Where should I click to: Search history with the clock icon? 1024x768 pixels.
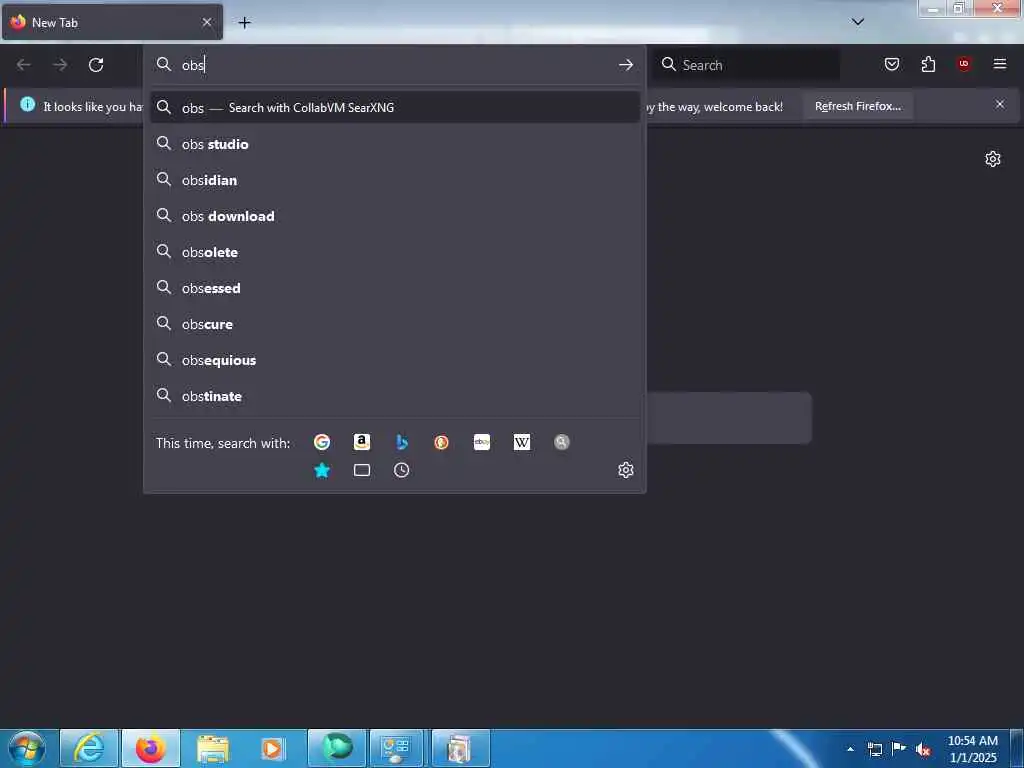click(x=402, y=470)
